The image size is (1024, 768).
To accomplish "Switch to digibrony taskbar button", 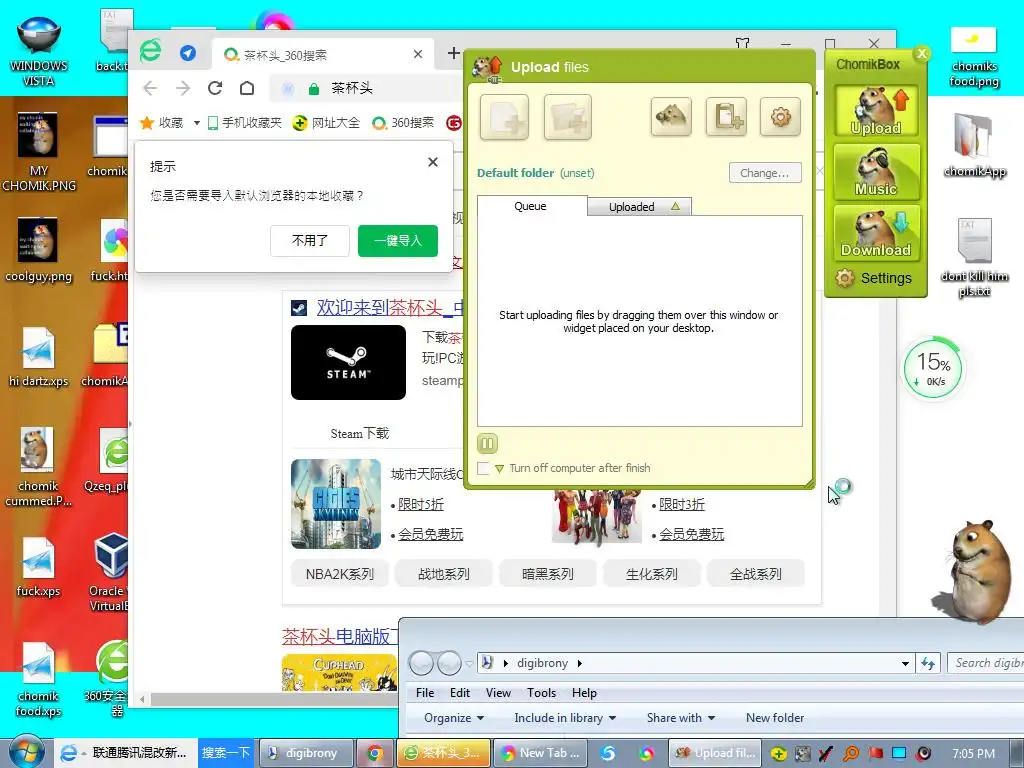I will pos(306,754).
